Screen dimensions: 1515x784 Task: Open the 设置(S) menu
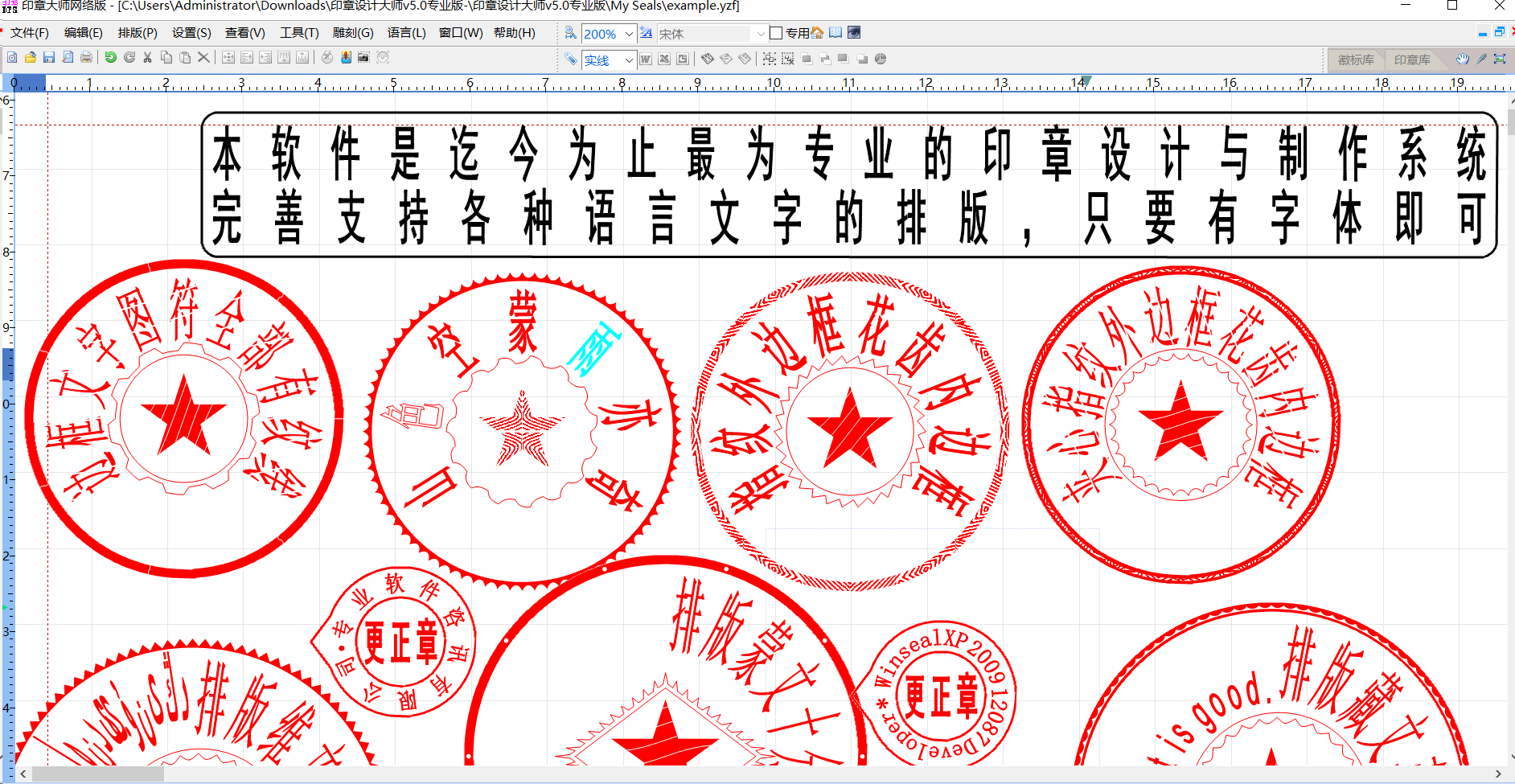191,33
